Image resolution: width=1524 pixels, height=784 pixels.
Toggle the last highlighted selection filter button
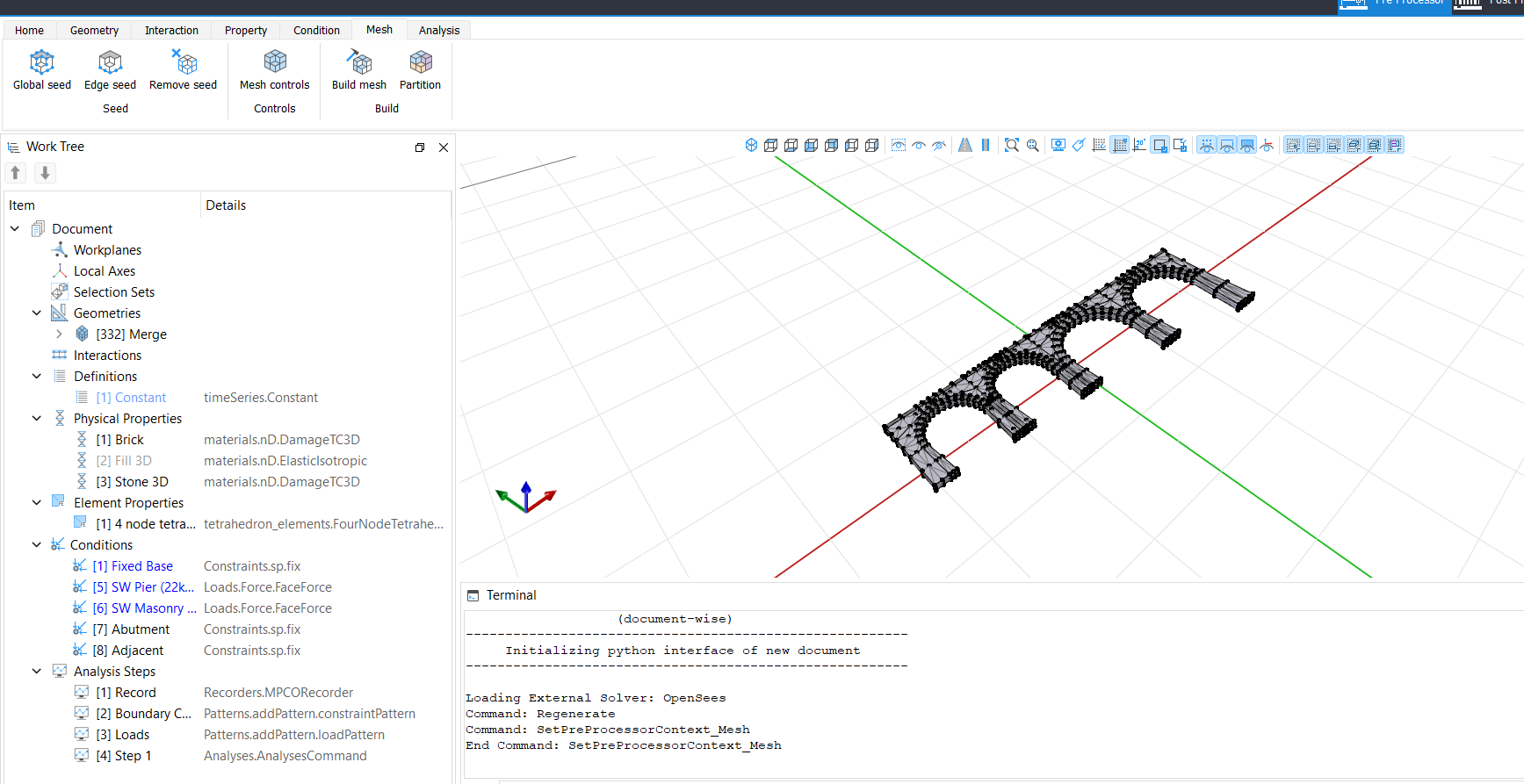point(1395,145)
